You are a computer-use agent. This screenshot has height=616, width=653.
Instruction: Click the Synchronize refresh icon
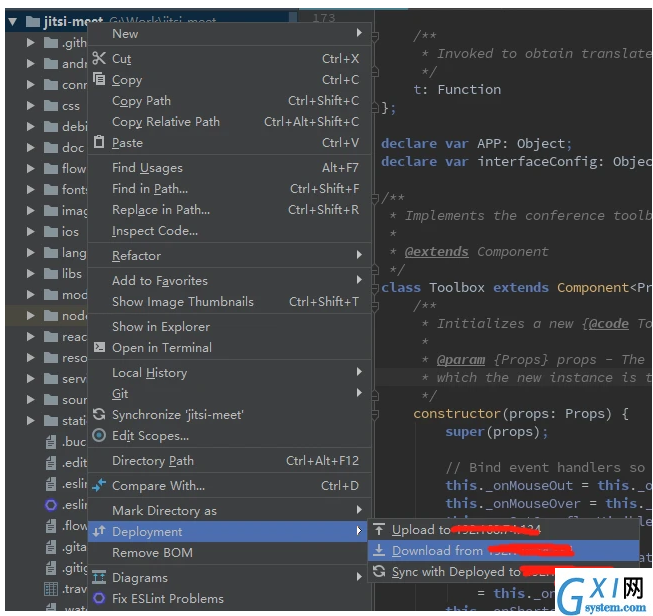(99, 414)
